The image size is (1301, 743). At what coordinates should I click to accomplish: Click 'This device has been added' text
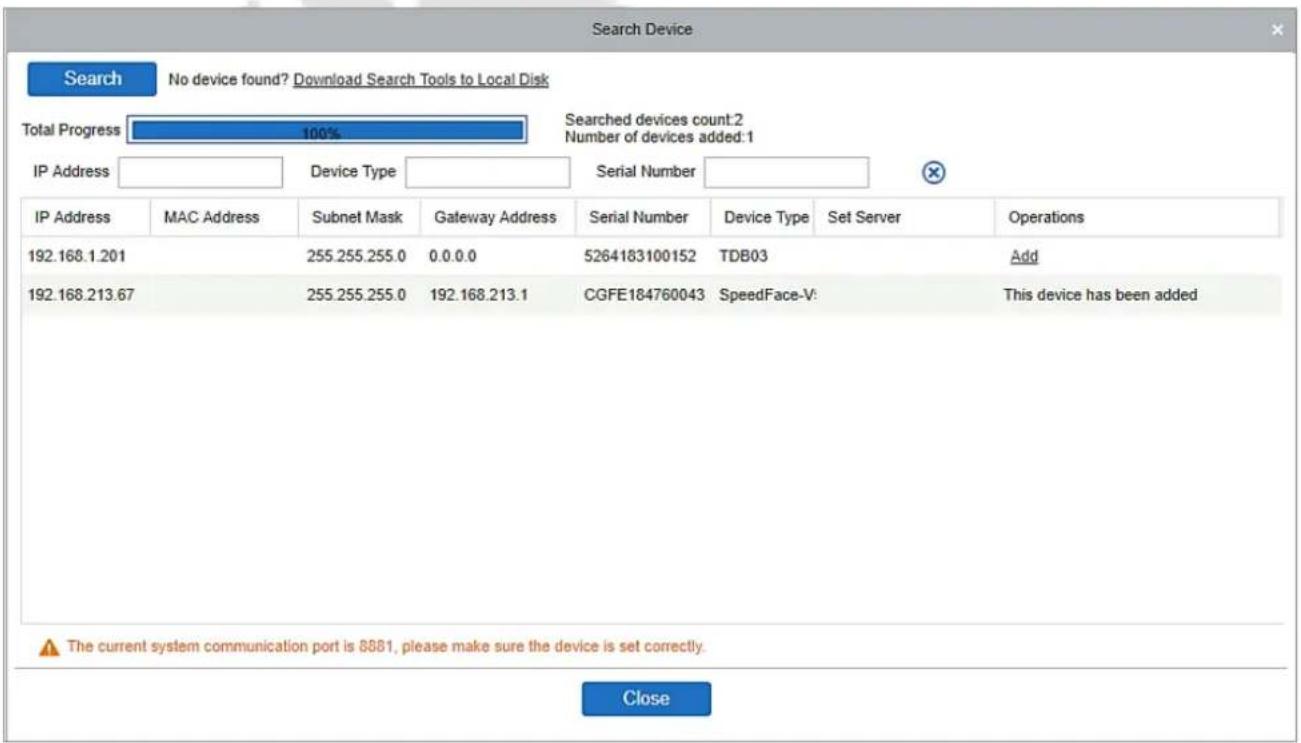coord(1100,296)
